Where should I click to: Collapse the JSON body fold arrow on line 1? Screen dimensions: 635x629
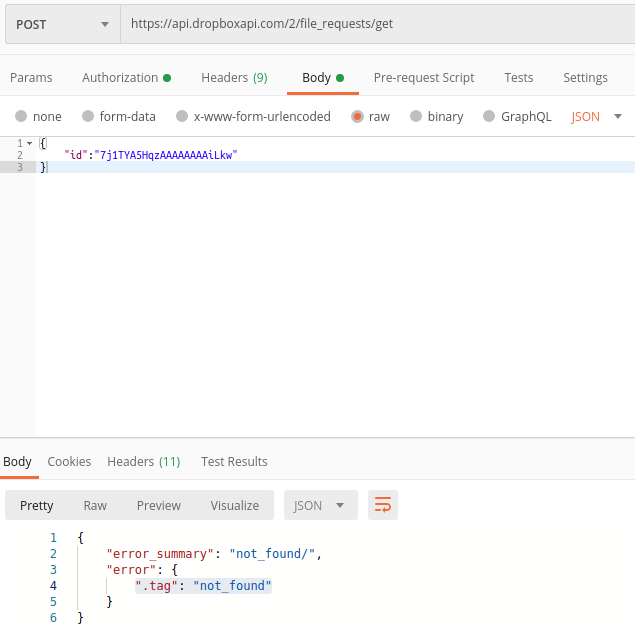click(x=29, y=144)
